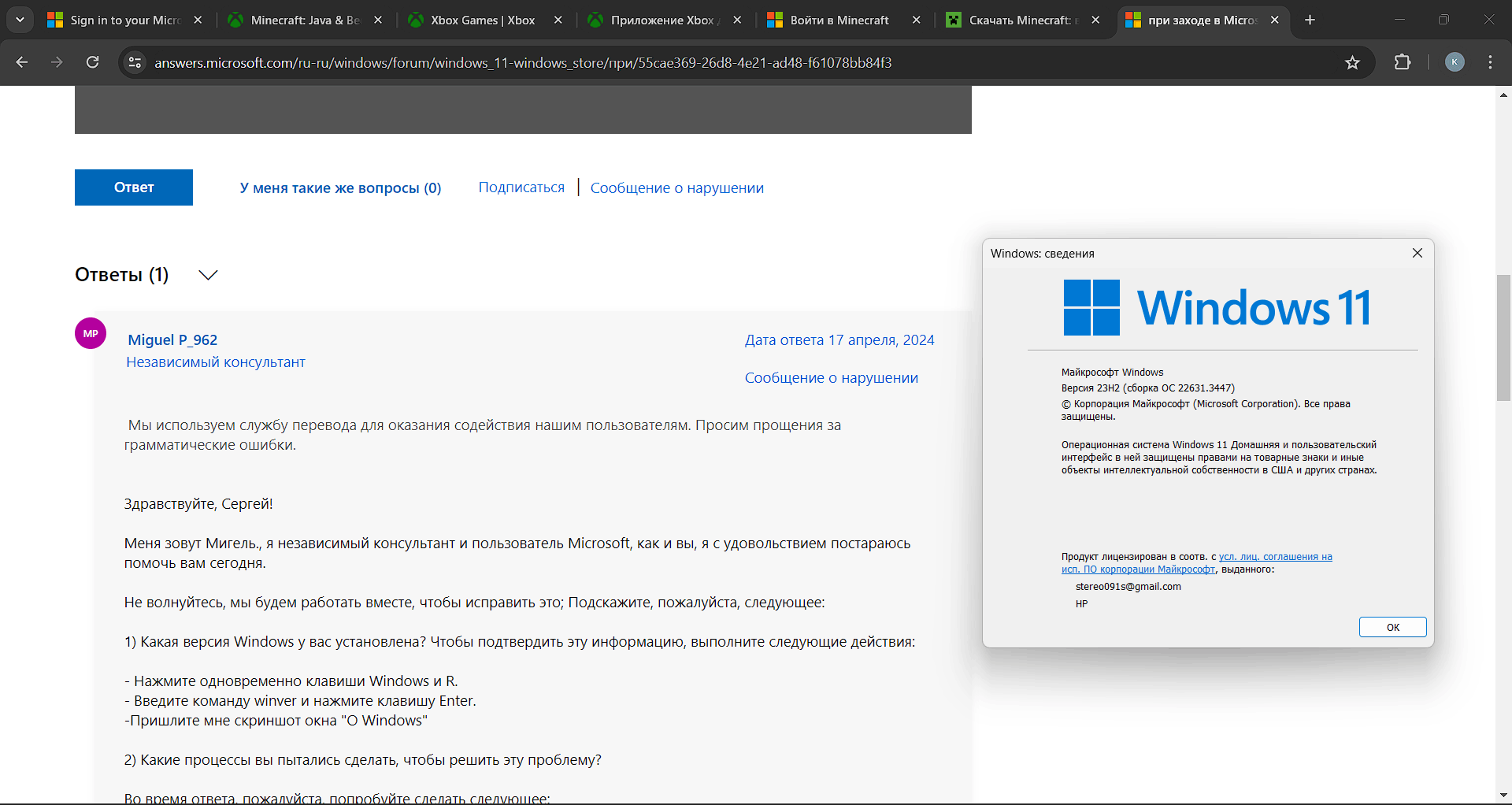Click У меня такие же вопросы (0)
The width and height of the screenshot is (1512, 805).
(340, 188)
